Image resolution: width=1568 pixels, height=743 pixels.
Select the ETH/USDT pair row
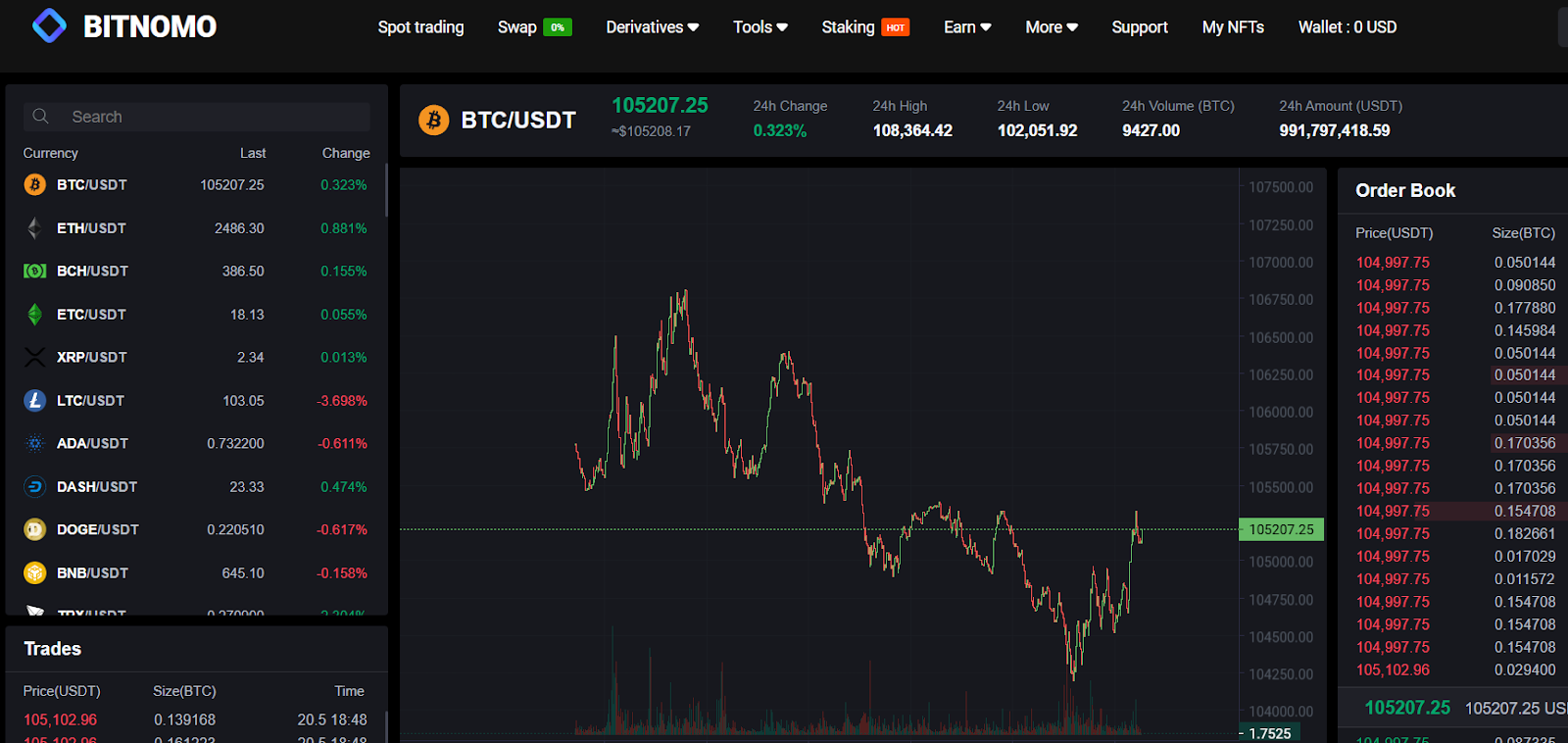[x=196, y=227]
